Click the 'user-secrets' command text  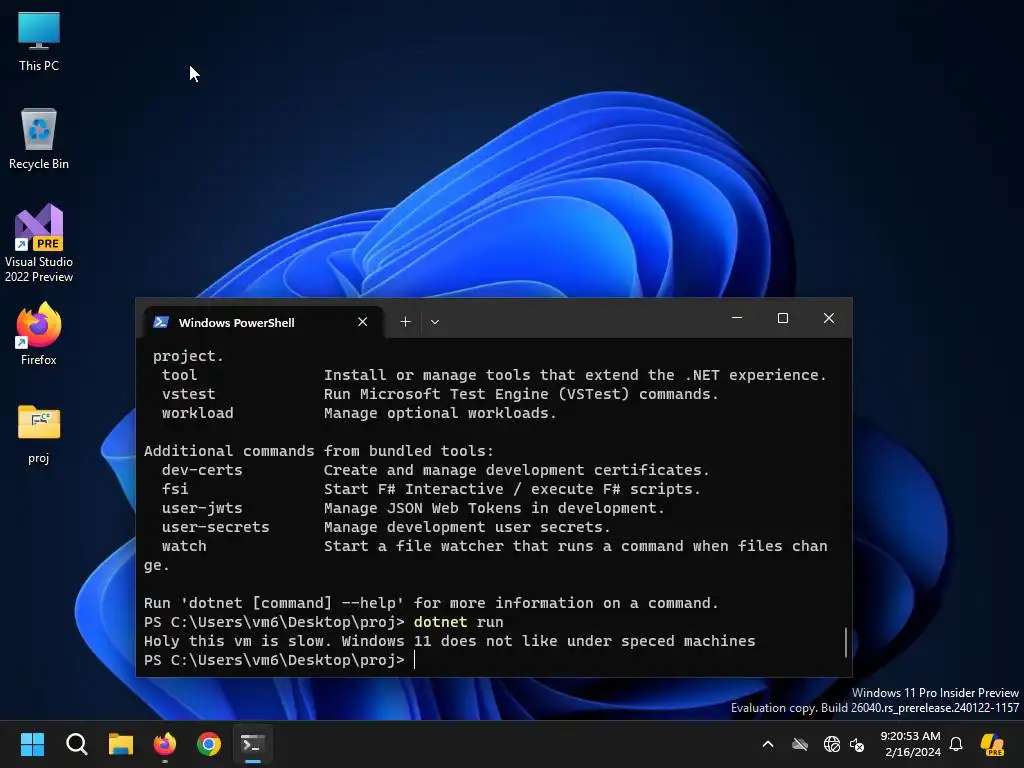coord(216,526)
